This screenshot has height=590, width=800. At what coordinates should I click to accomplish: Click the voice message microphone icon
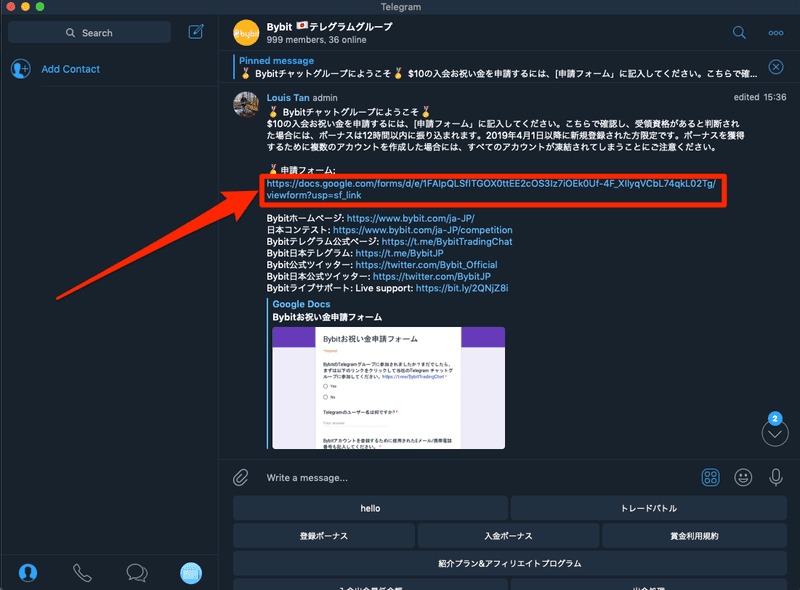(776, 477)
